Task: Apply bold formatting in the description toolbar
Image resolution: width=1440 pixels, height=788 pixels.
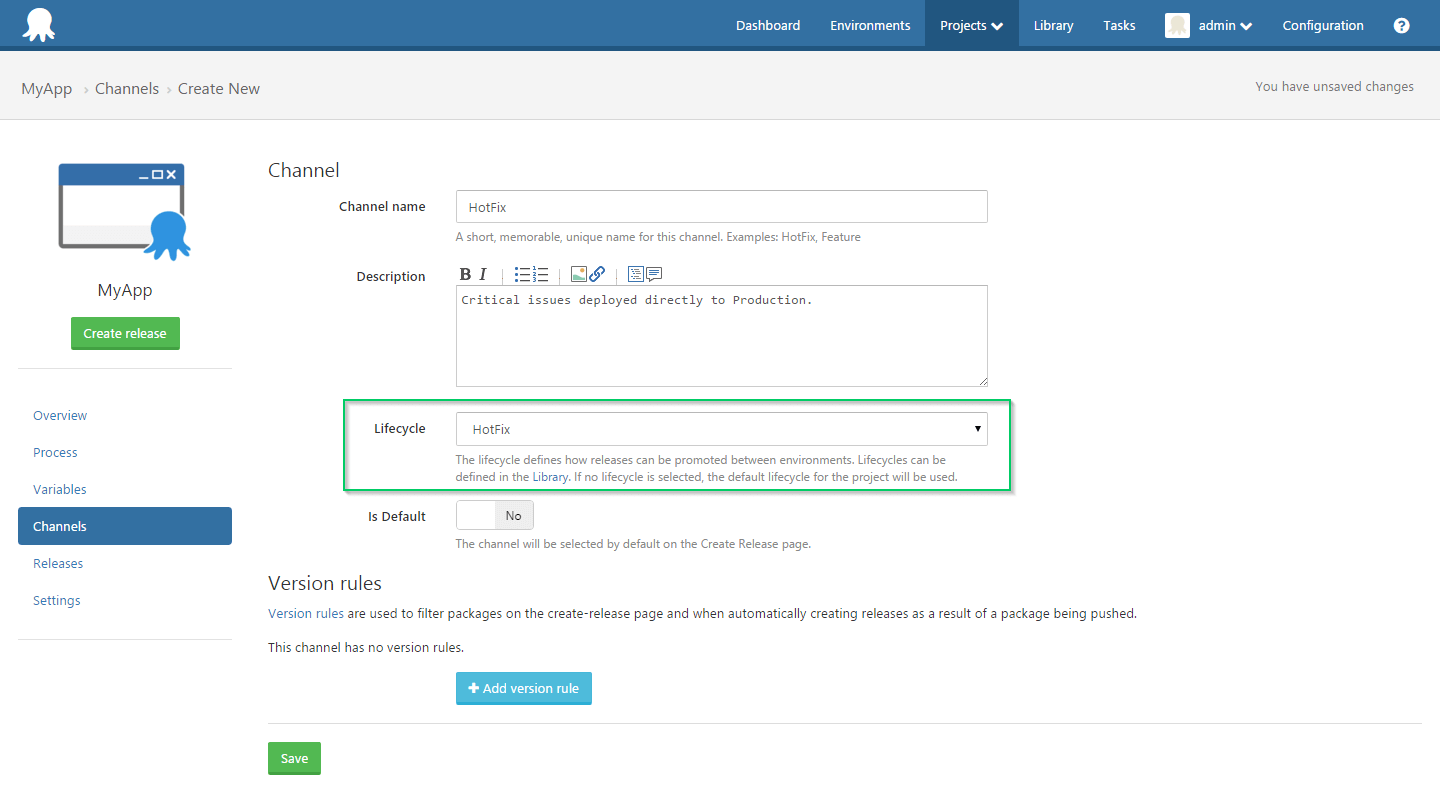Action: 465,274
